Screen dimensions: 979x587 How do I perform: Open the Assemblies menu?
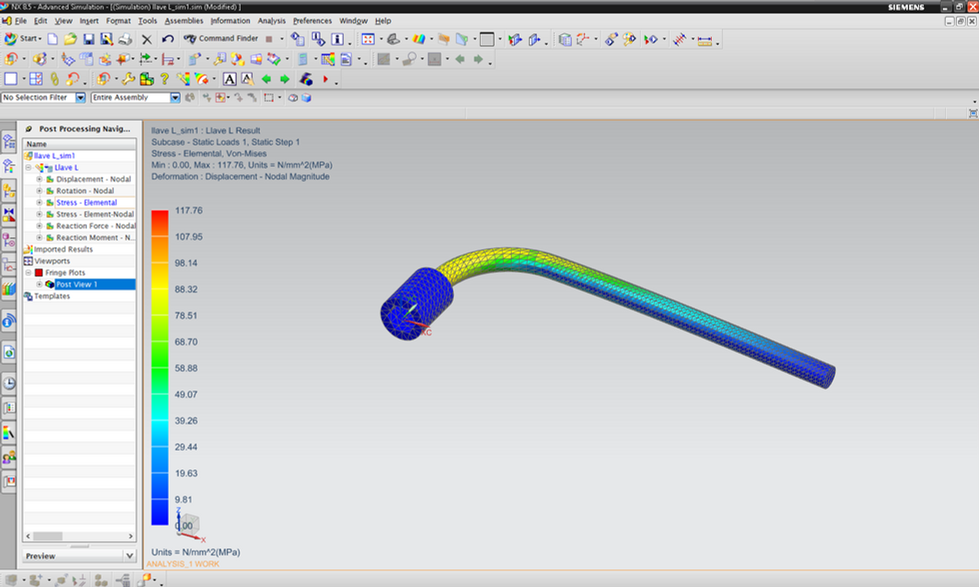click(184, 21)
